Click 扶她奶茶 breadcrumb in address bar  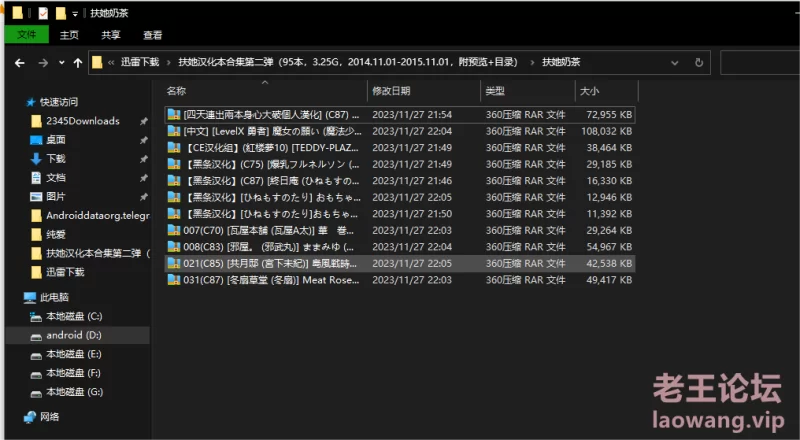coord(561,62)
